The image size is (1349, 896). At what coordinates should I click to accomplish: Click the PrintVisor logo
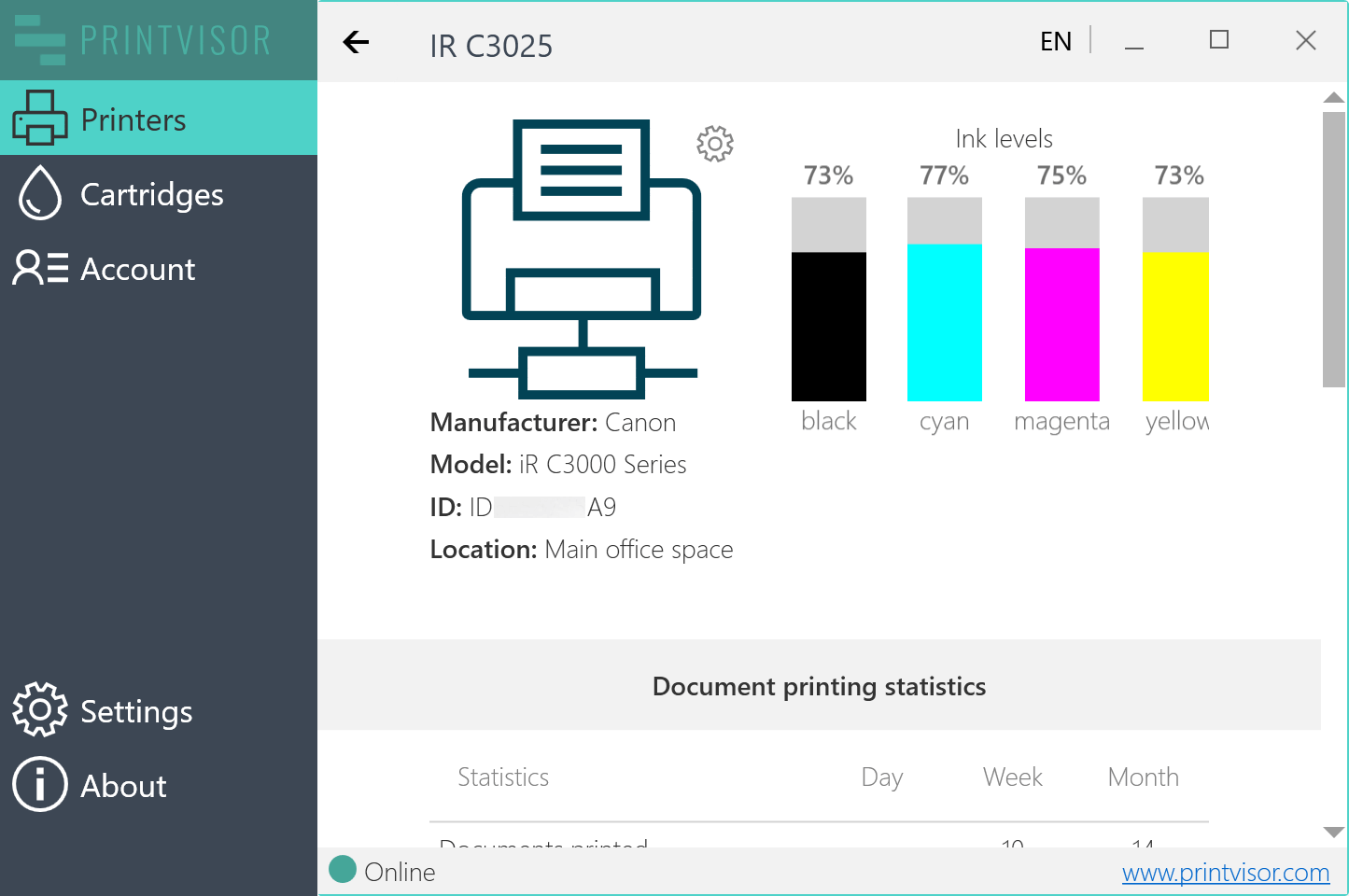click(143, 40)
